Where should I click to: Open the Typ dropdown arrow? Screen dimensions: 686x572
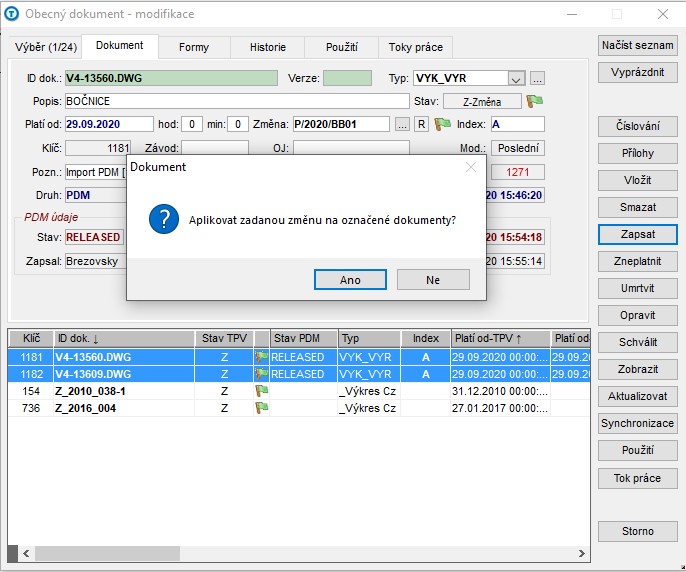tap(516, 79)
